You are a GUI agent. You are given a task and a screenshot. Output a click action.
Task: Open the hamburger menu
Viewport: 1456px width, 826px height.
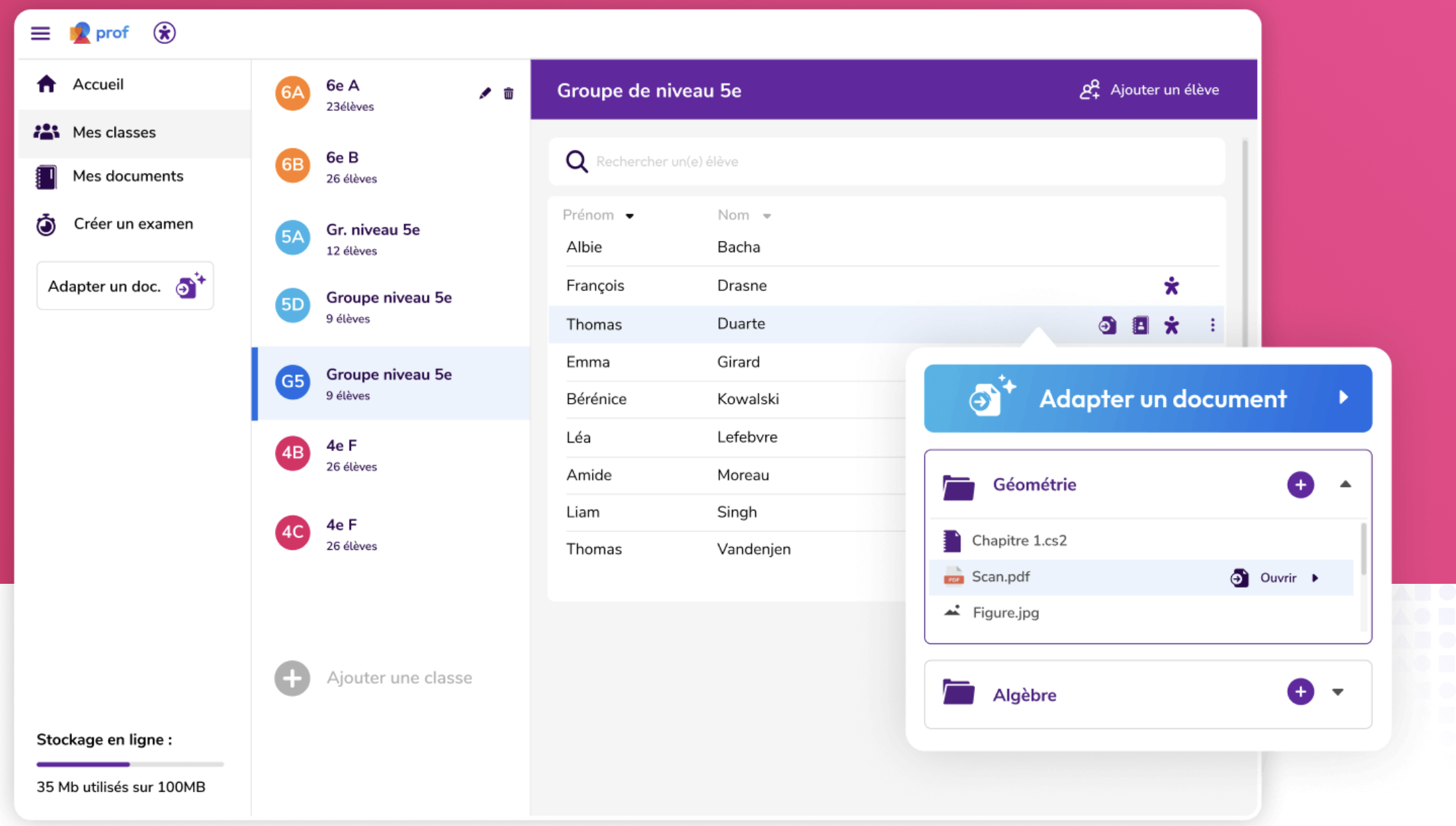(x=40, y=33)
